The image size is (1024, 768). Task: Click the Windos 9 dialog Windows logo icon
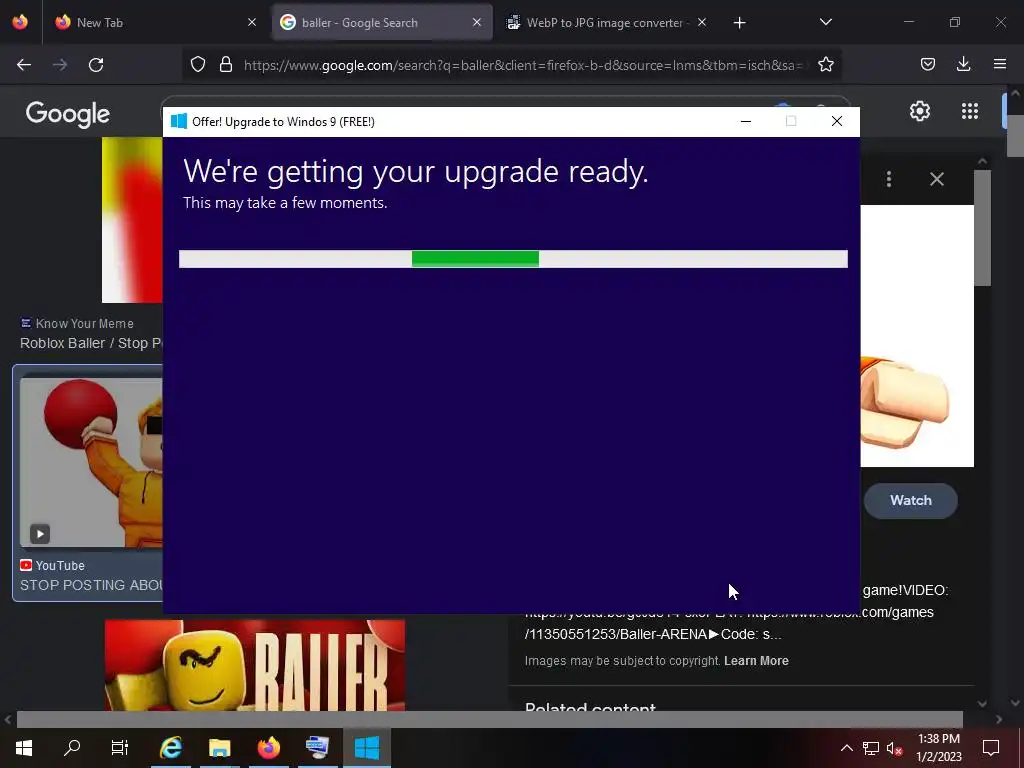coord(178,121)
